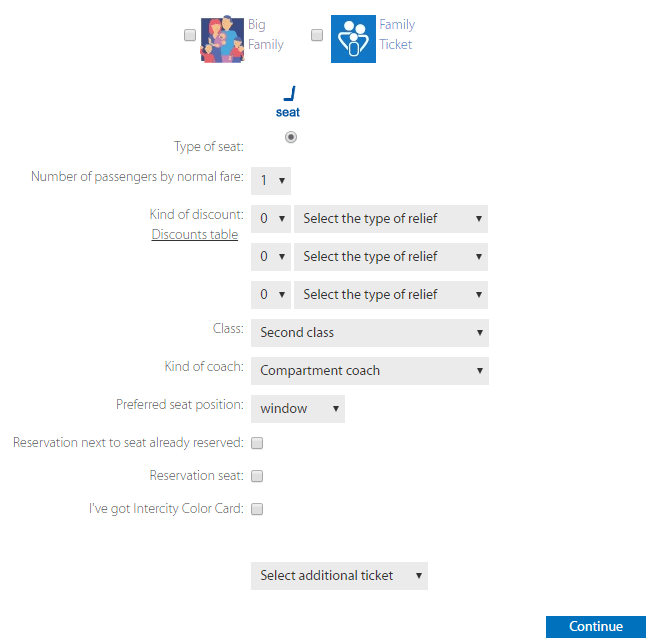Check the Reservation seat box

pyautogui.click(x=257, y=476)
